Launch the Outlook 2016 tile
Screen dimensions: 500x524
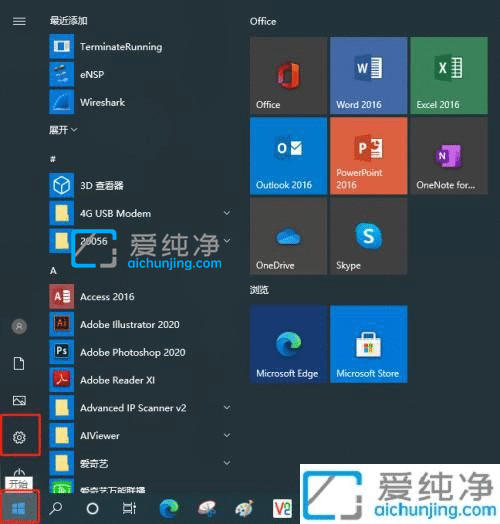[288, 156]
